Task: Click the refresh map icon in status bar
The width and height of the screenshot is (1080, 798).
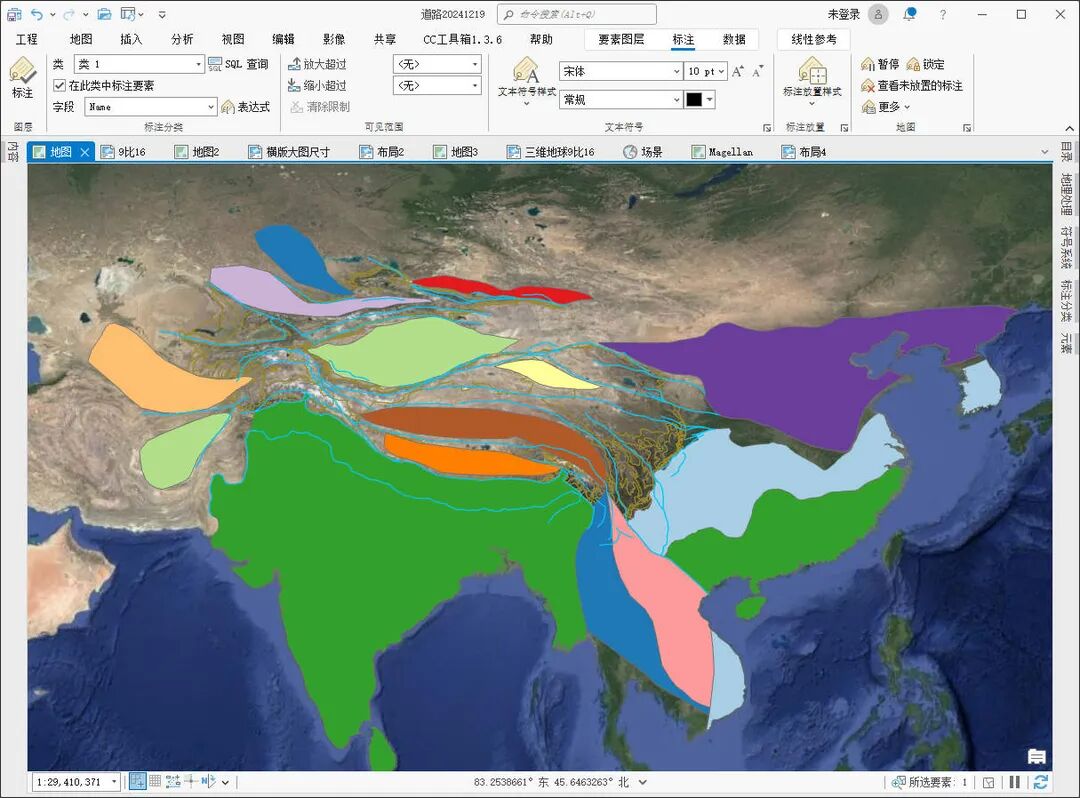Action: pos(1041,782)
